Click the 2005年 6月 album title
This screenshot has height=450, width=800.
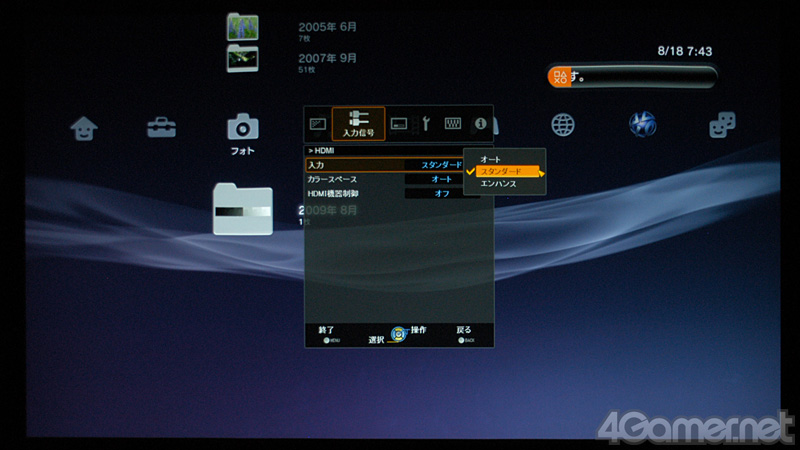(x=328, y=27)
